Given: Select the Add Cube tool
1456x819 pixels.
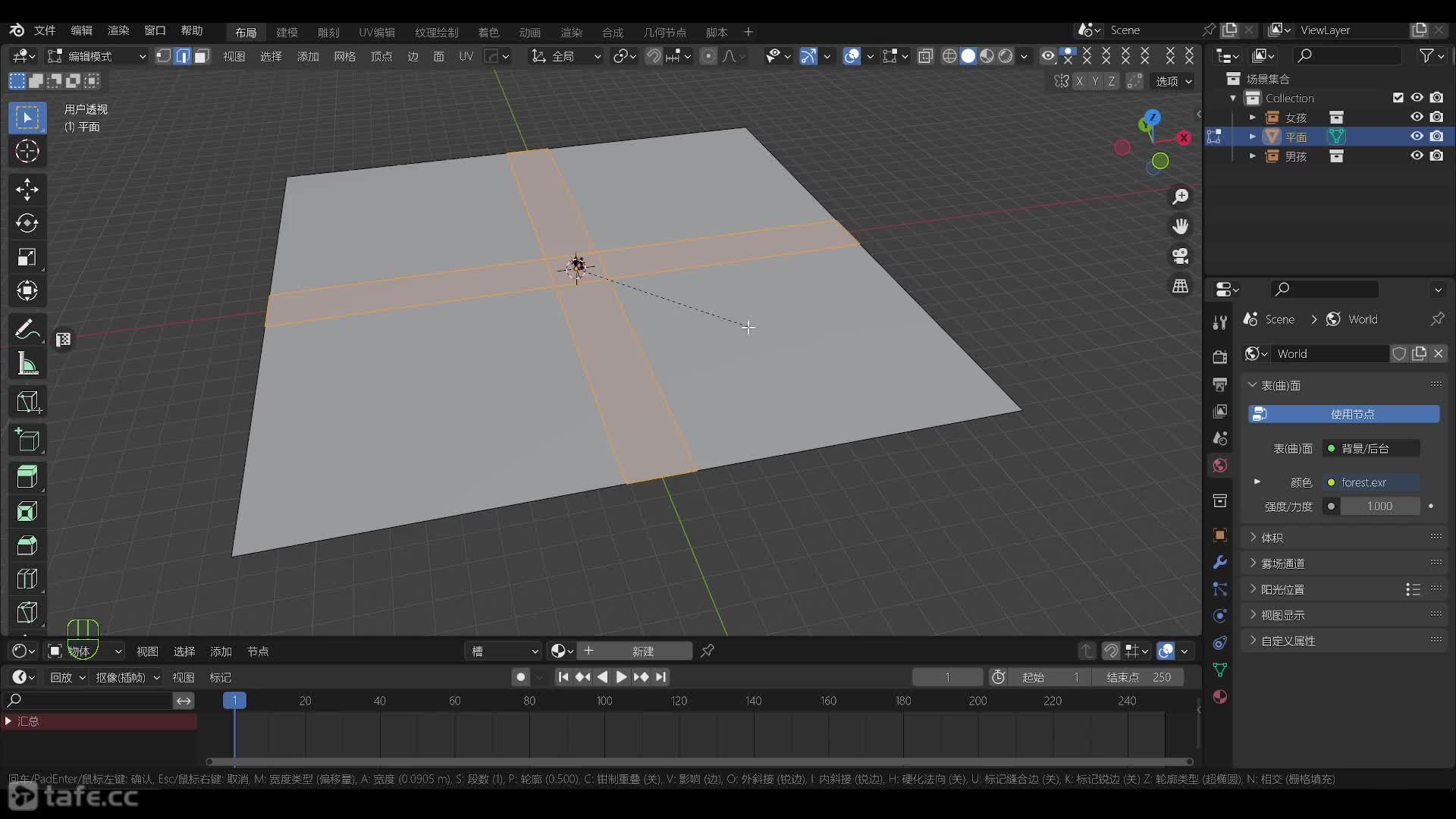Looking at the screenshot, I should coord(27,439).
